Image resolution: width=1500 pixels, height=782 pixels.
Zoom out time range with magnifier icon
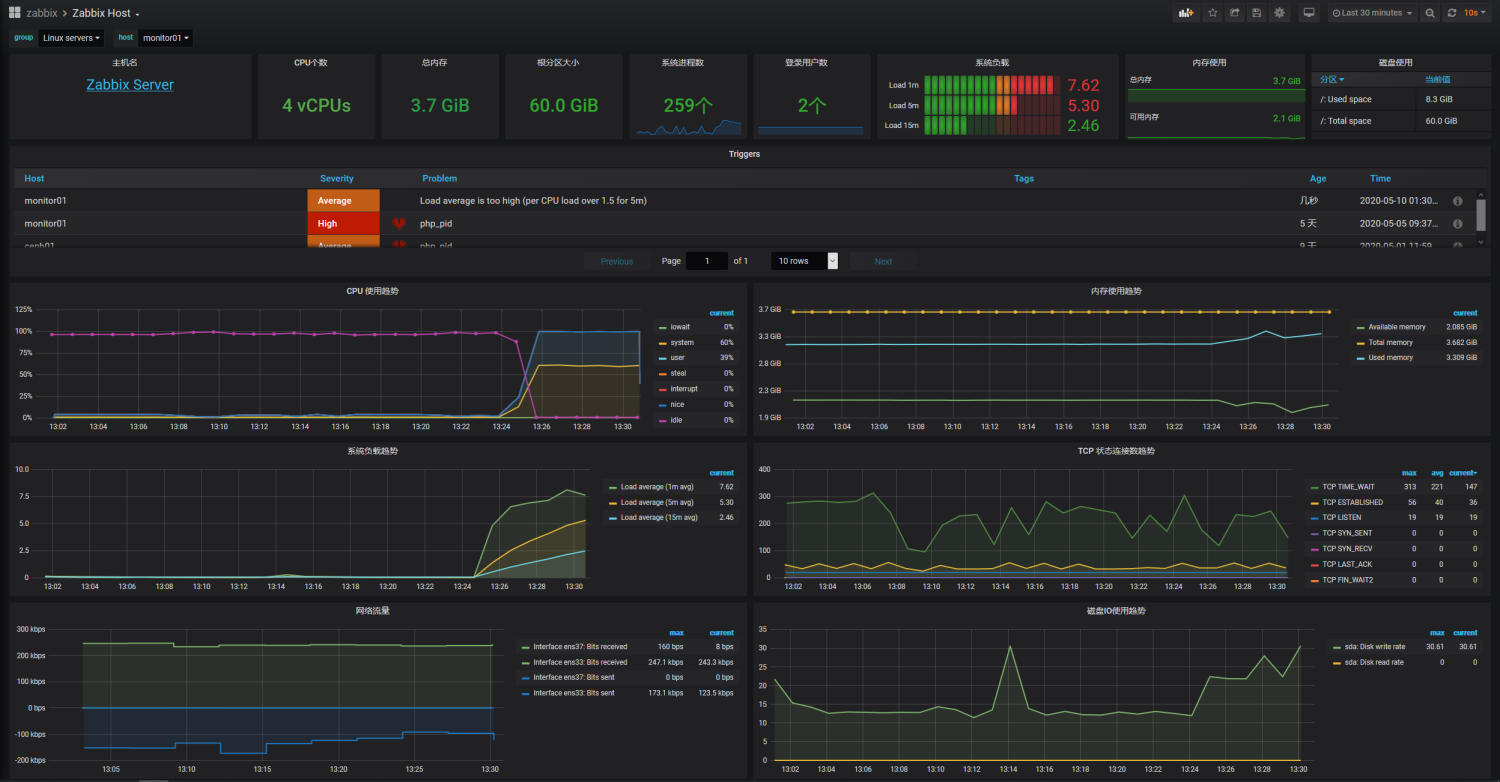coord(1430,13)
